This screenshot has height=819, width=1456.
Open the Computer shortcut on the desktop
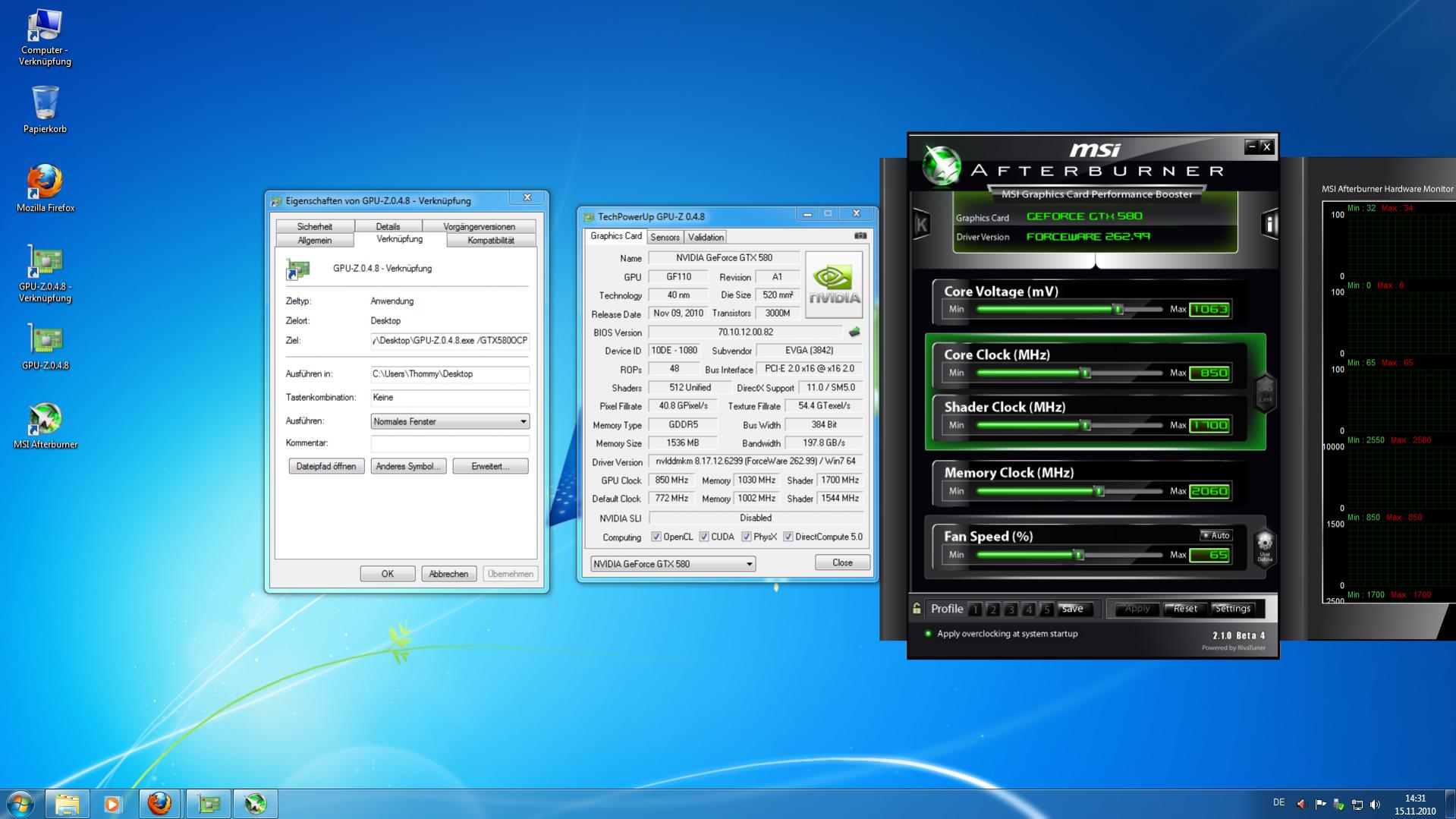pos(45,38)
